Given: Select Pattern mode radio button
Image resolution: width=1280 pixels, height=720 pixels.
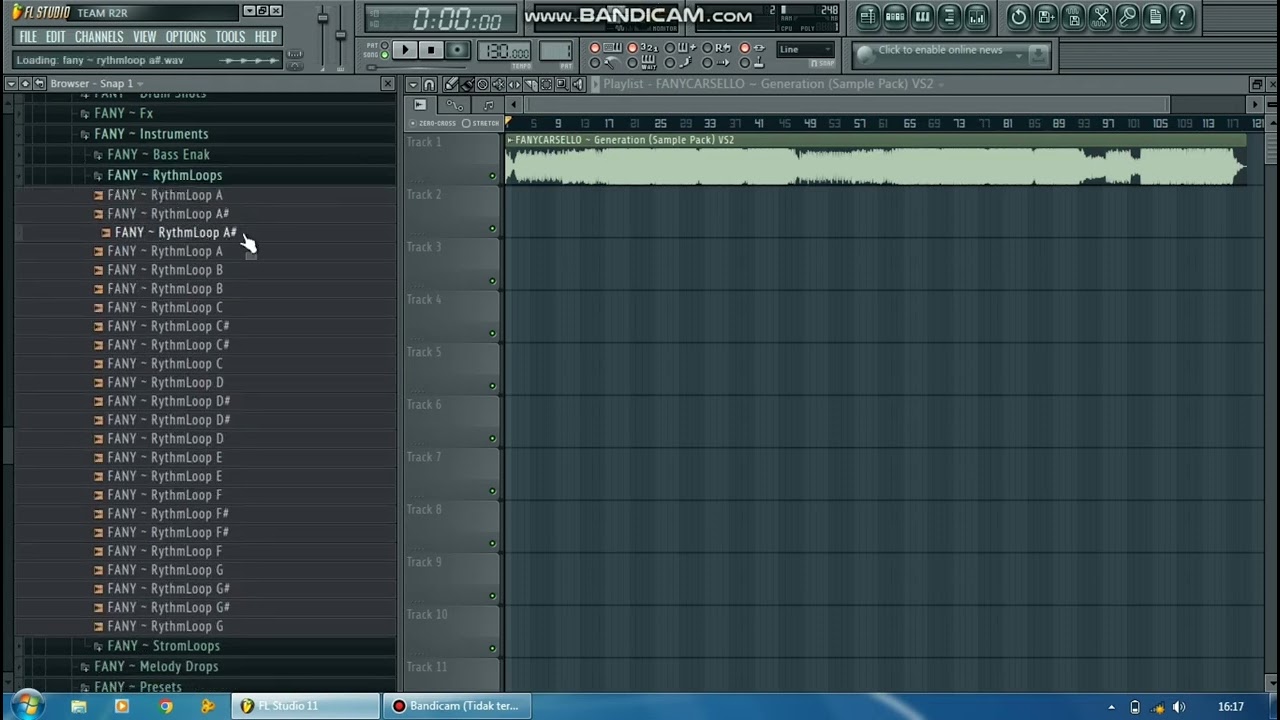Looking at the screenshot, I should coord(384,45).
